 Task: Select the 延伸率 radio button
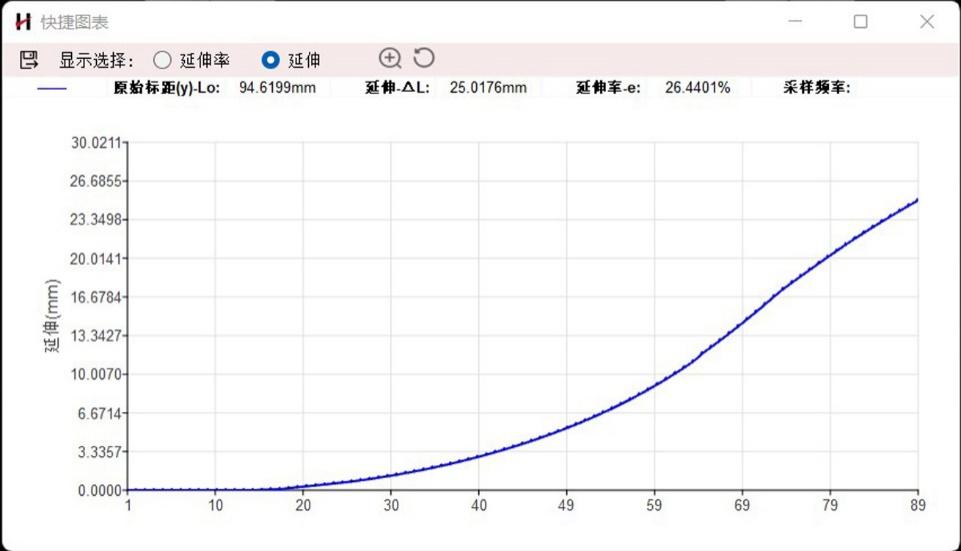point(162,60)
